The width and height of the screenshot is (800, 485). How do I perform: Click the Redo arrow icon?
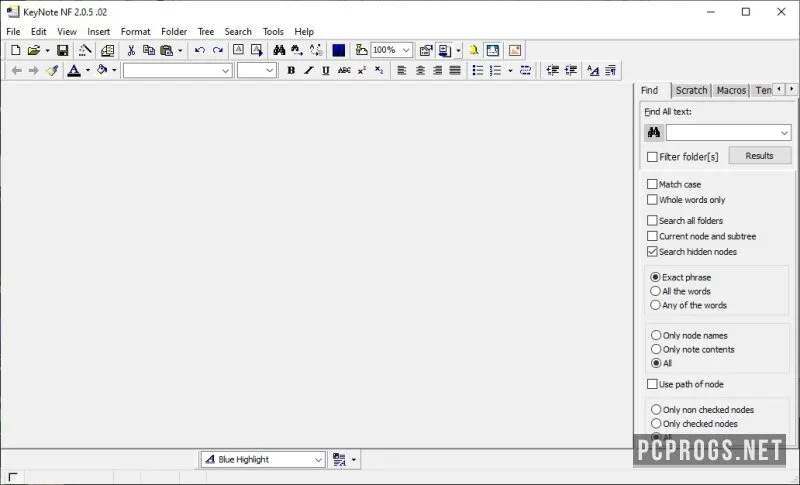click(218, 50)
